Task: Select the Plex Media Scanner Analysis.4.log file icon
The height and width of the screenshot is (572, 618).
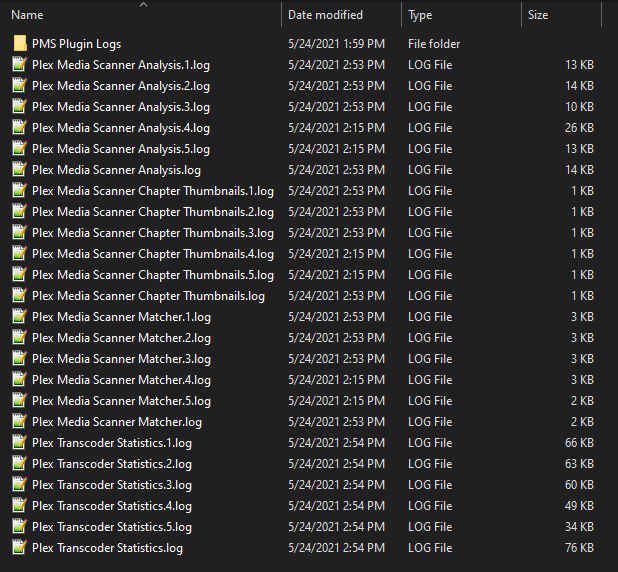Action: (20, 127)
